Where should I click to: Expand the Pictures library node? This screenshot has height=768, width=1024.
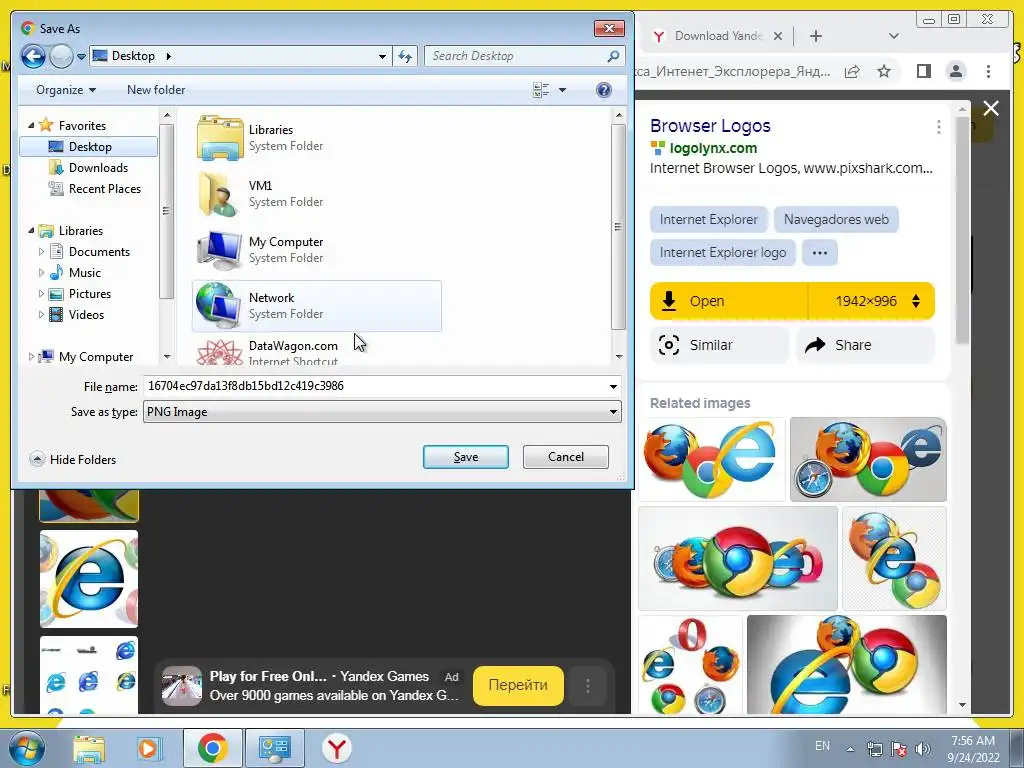[x=41, y=294]
